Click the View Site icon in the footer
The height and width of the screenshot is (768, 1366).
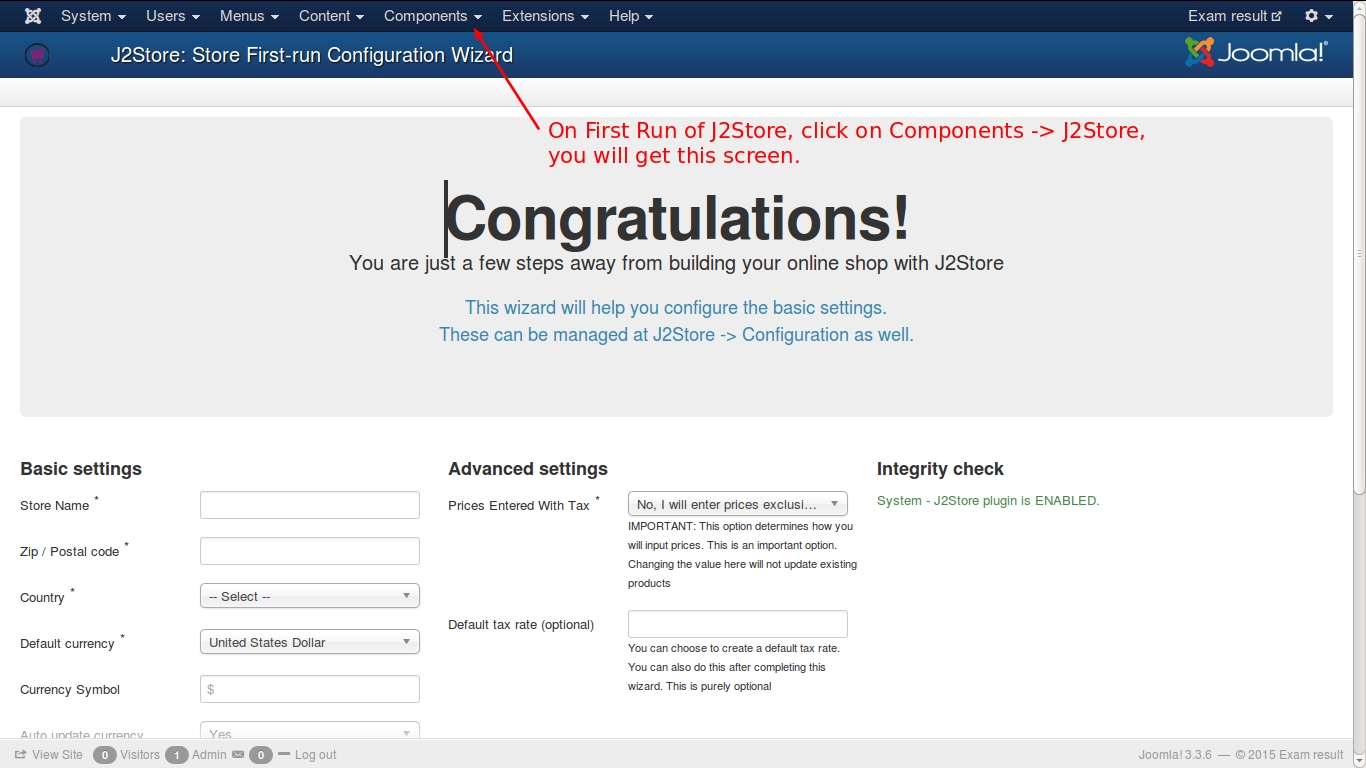[x=20, y=755]
